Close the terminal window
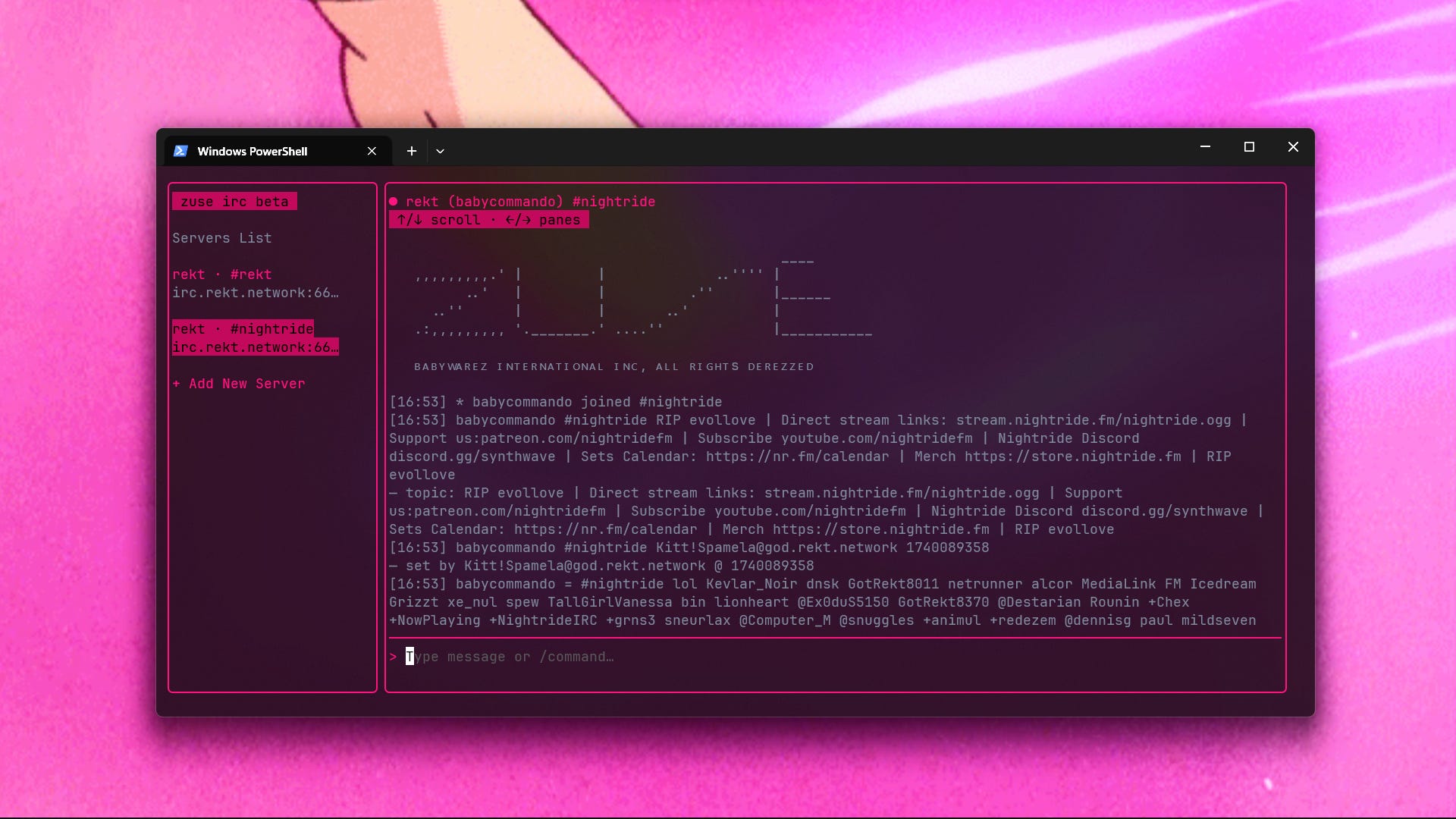This screenshot has height=819, width=1456. point(1293,147)
